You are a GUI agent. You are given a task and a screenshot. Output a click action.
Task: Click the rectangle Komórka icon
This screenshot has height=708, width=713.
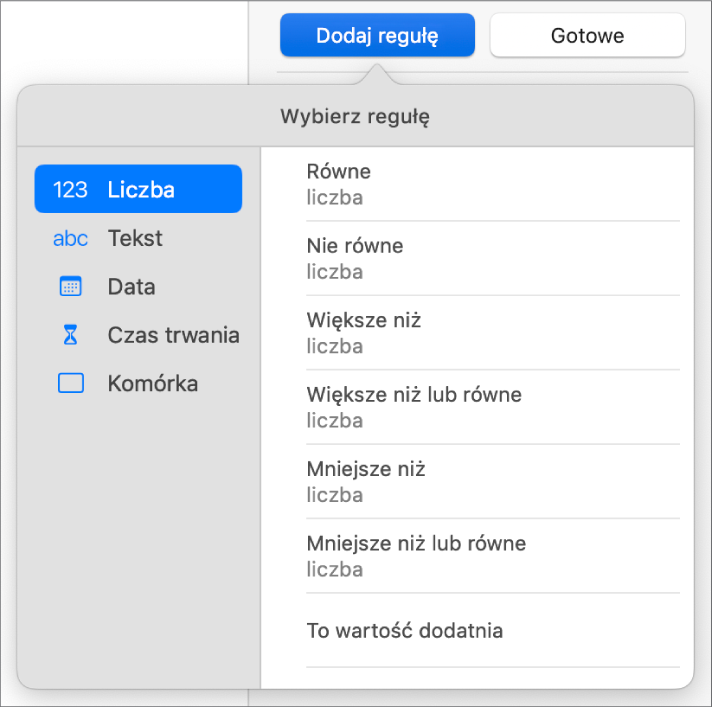click(x=70, y=383)
